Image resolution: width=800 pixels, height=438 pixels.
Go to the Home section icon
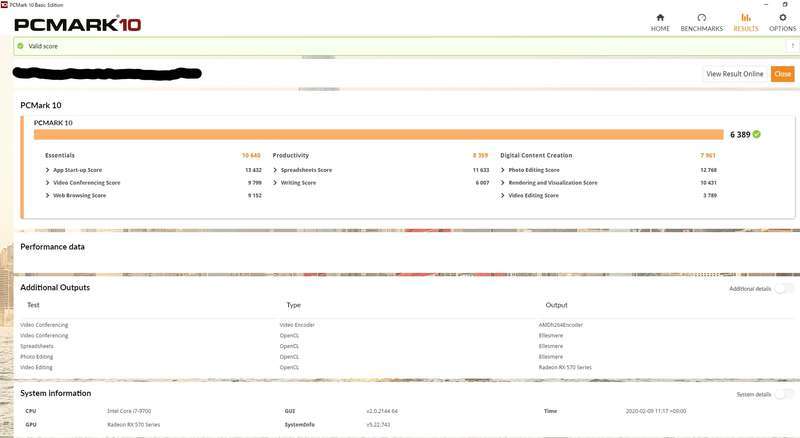pos(660,18)
